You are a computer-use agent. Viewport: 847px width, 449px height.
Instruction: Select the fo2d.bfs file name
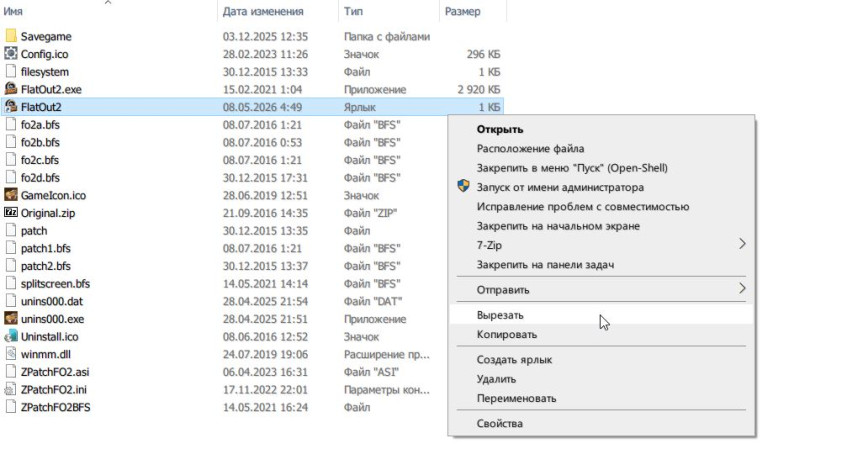tap(40, 178)
